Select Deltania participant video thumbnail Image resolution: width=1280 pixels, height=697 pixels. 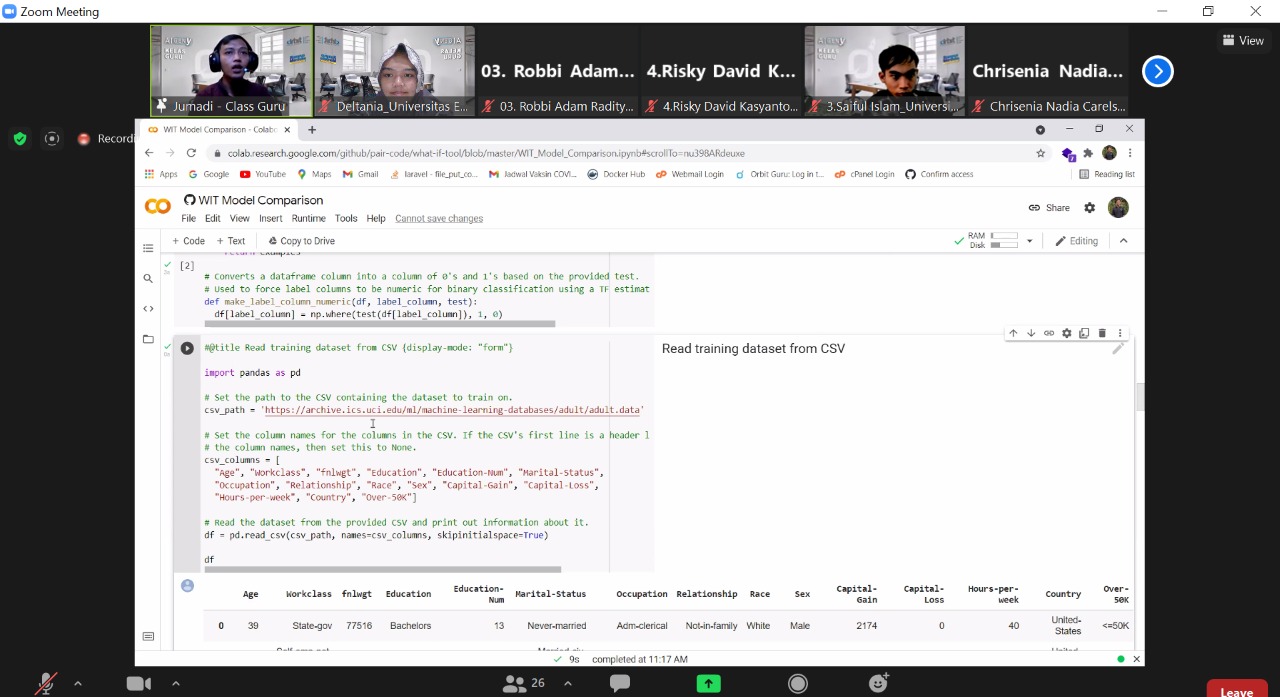(x=395, y=71)
